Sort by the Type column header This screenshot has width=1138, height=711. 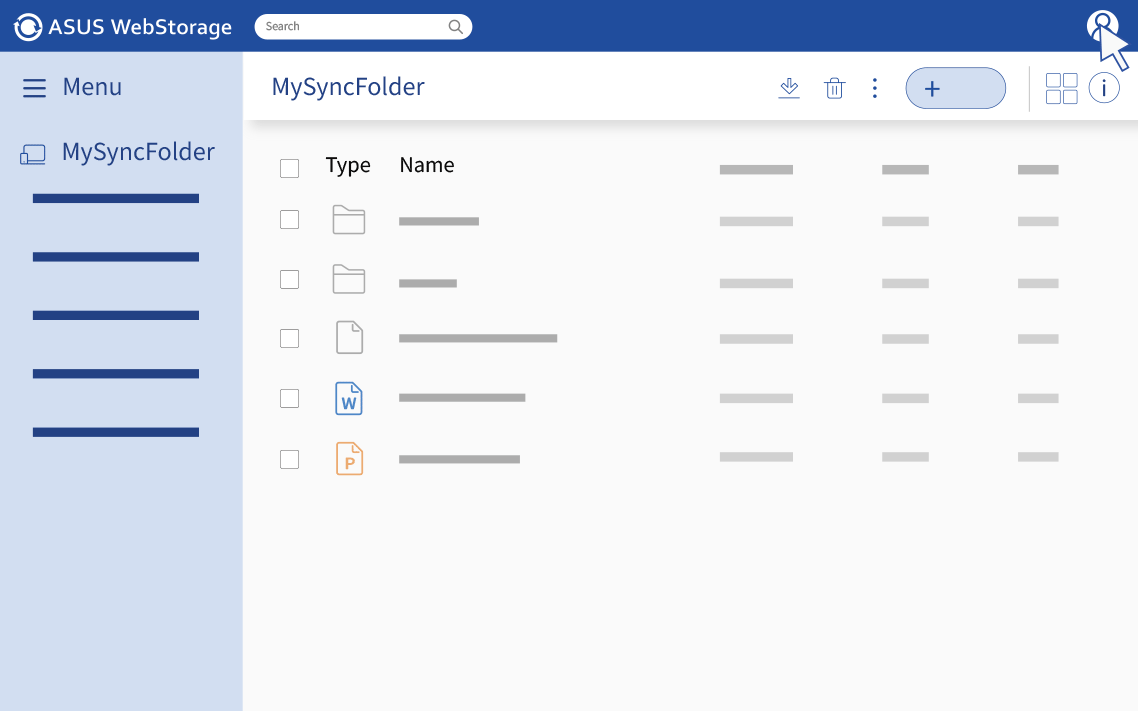click(348, 165)
